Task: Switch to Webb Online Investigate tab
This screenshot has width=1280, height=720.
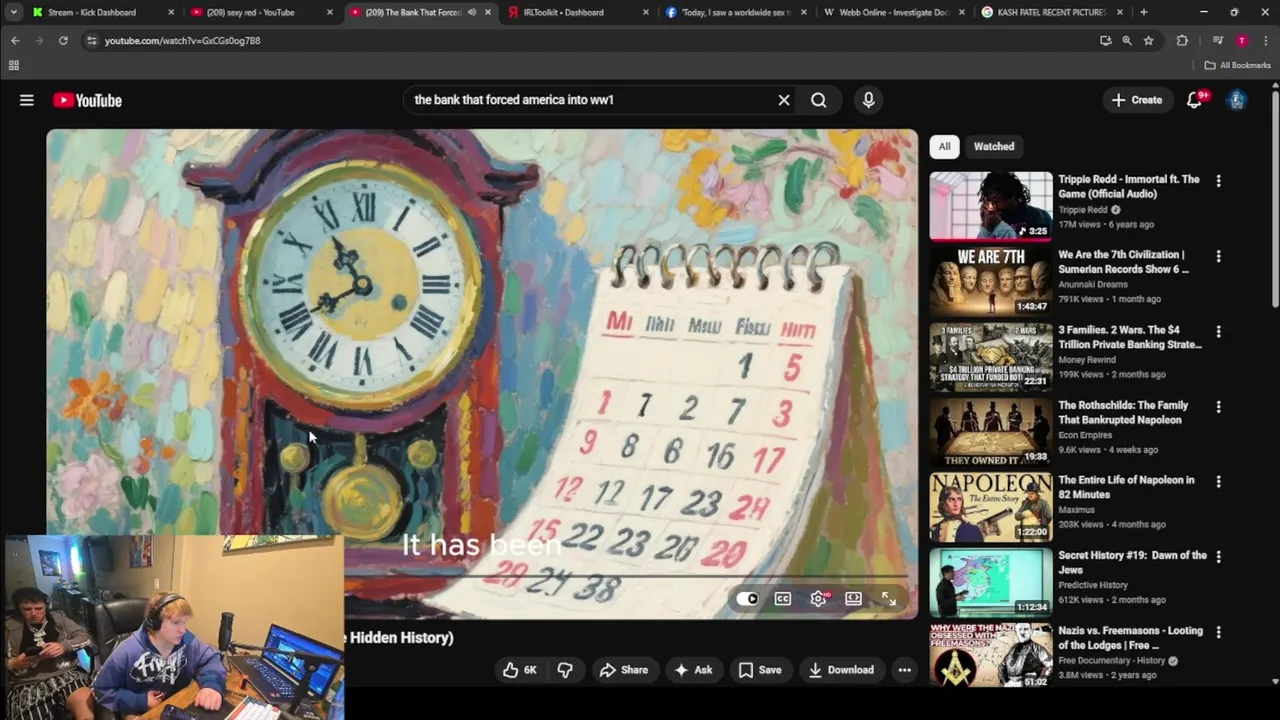Action: (x=893, y=12)
